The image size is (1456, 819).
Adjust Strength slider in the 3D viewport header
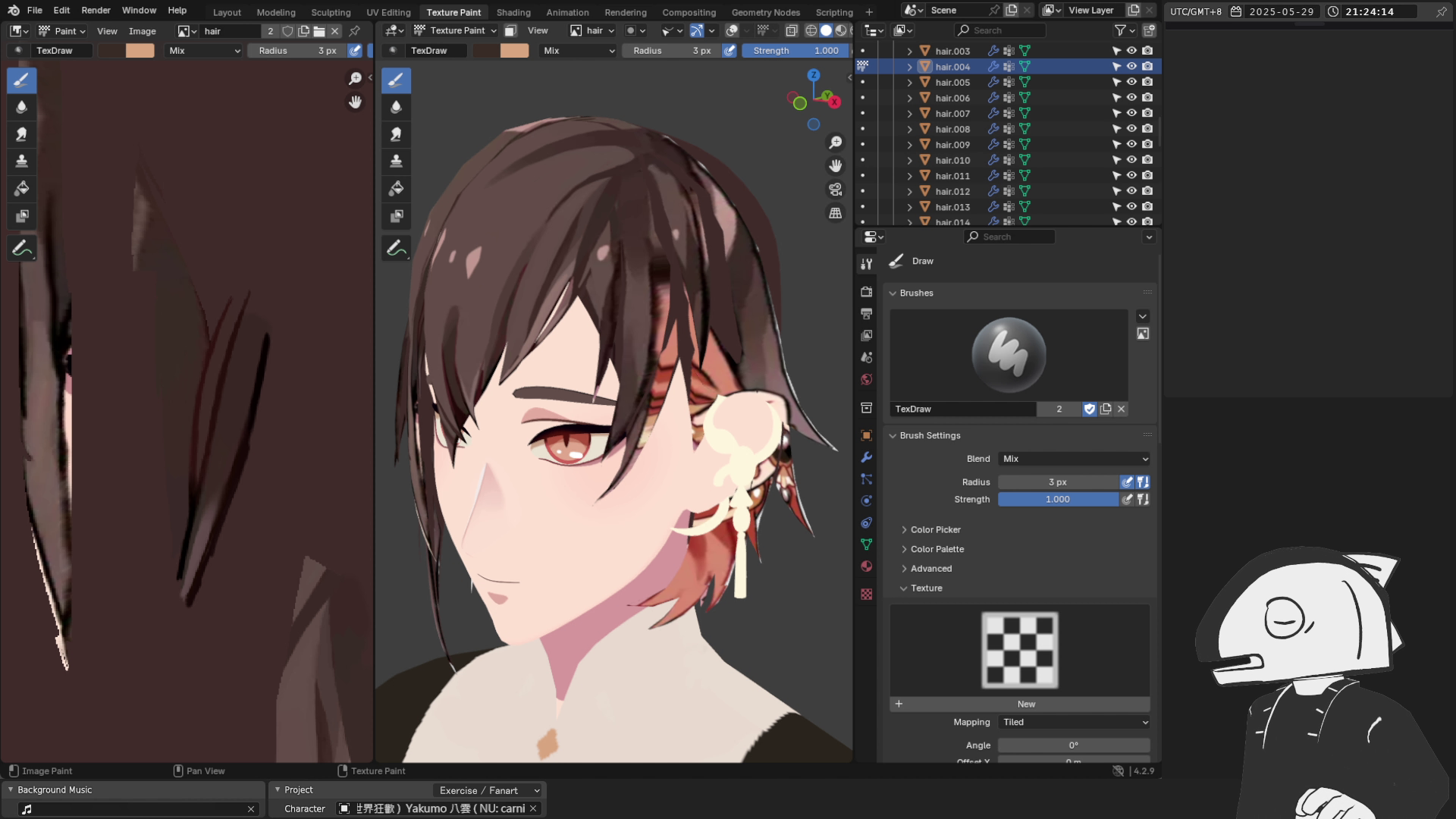click(794, 51)
